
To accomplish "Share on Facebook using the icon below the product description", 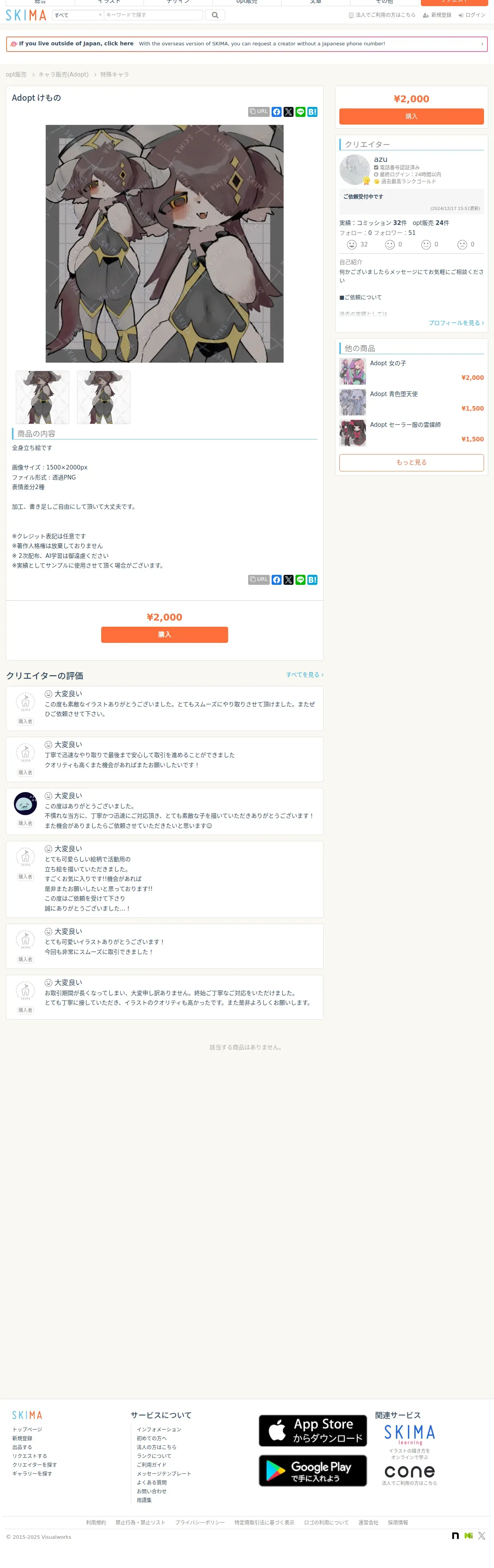I will point(277,579).
